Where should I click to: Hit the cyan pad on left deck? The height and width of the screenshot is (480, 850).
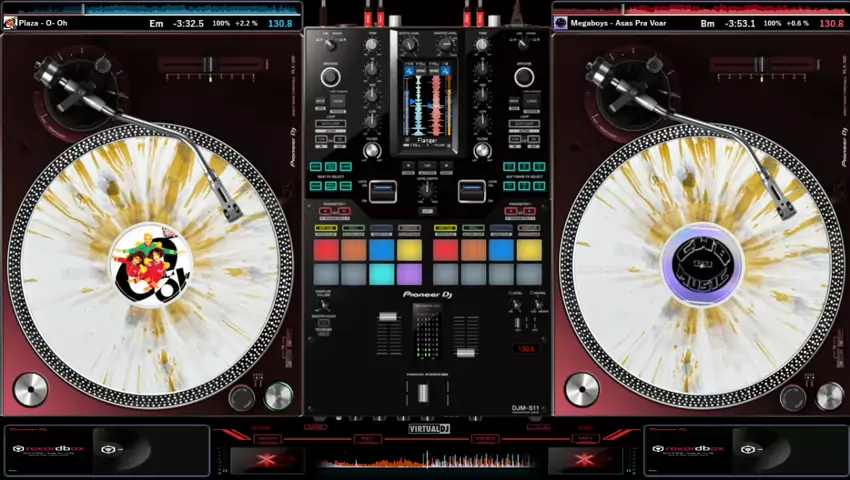pos(382,274)
